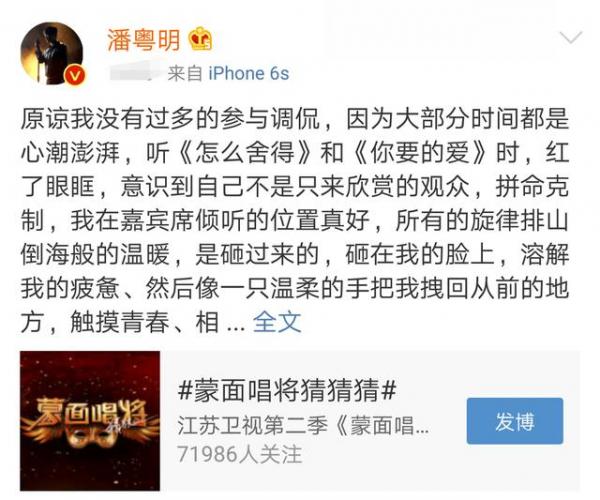
Task: Open the 潘粤明 username link
Action: point(143,40)
